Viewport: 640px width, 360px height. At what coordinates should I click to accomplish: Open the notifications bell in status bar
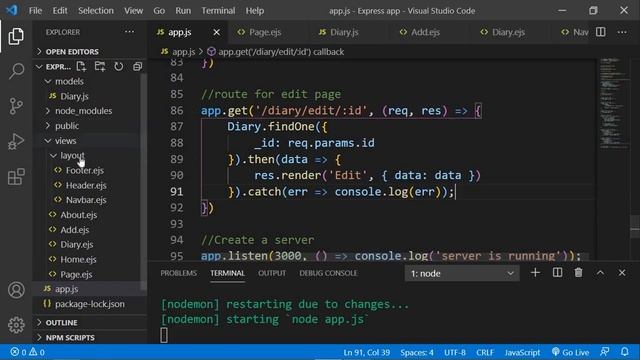pos(624,352)
